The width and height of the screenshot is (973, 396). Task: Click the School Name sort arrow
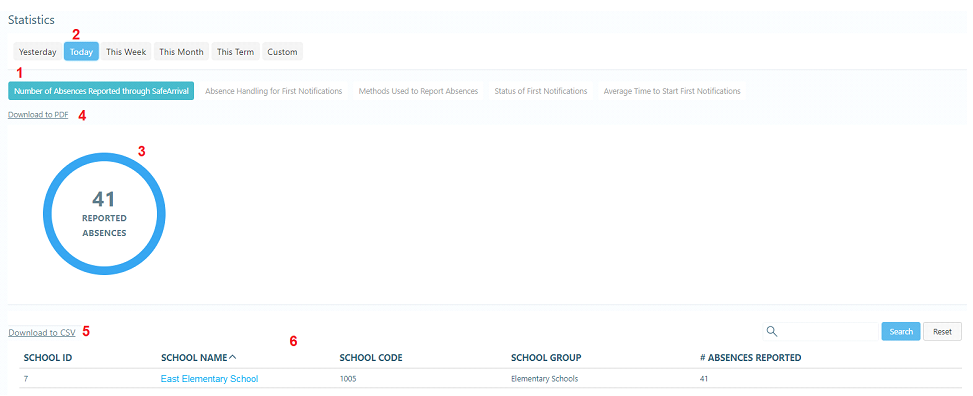pos(233,357)
